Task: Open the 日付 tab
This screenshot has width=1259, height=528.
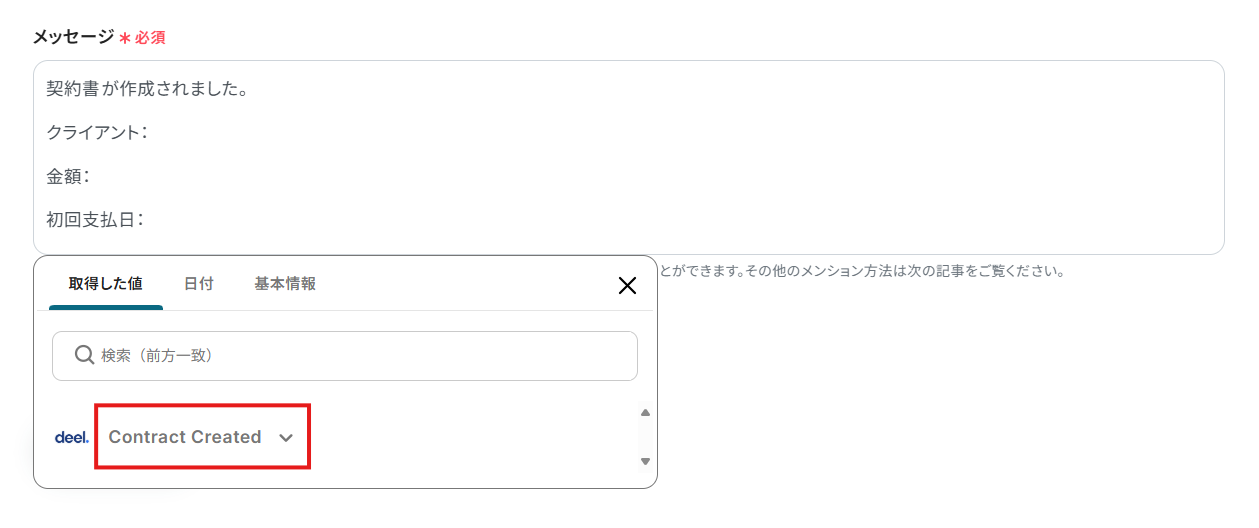Action: point(198,284)
